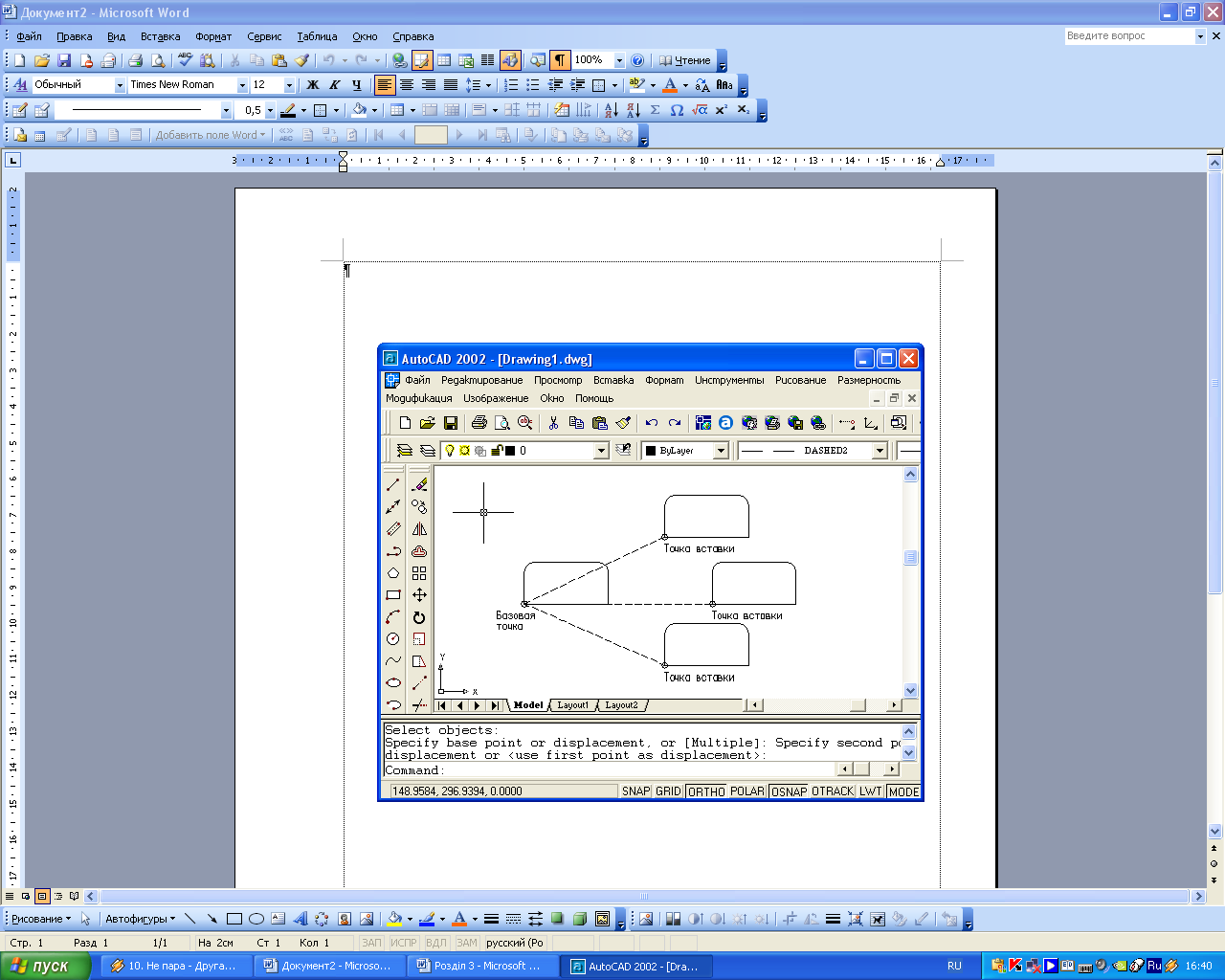Click the border color pen swatch
This screenshot has width=1225, height=980.
point(288,110)
